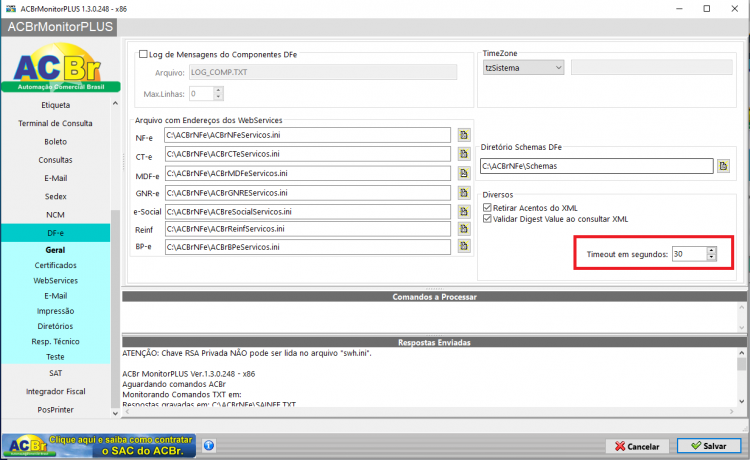750x460 pixels.
Task: Enable Log de Mensagens do Componentes DFe
Action: 143,54
